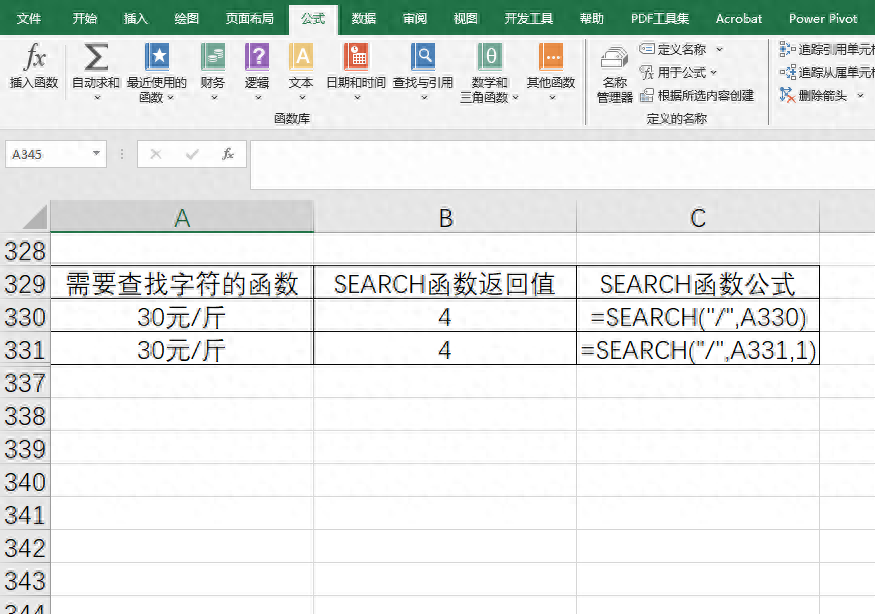The height and width of the screenshot is (614, 875).
Task: Expand the 财务 dropdown arrow
Action: (x=214, y=98)
